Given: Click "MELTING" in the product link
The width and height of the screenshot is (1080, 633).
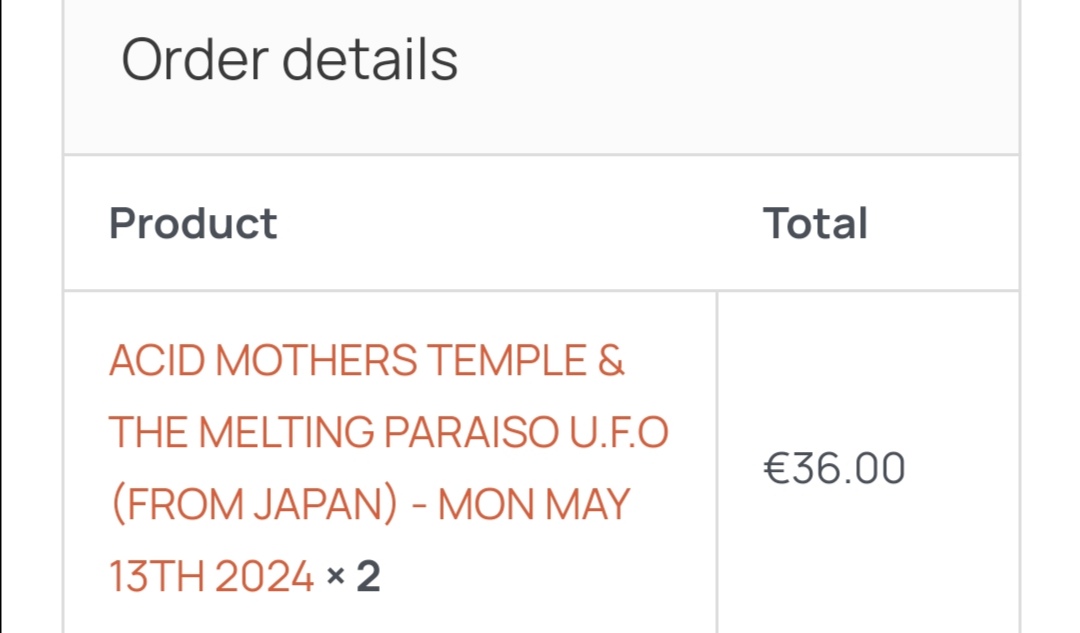Looking at the screenshot, I should [x=286, y=432].
